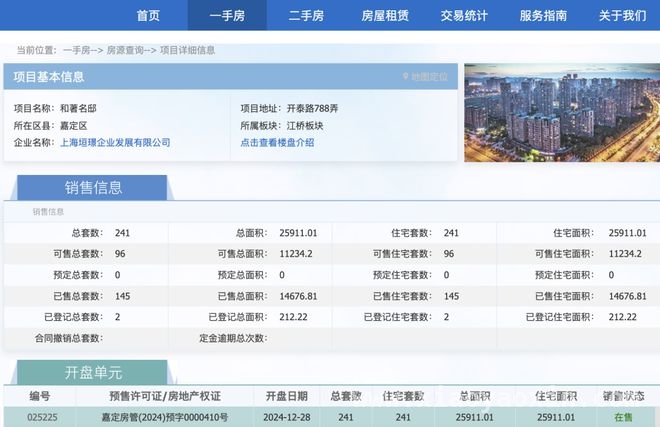Click the 合同撤销总套数 label
This screenshot has width=660, height=427.
(x=69, y=338)
